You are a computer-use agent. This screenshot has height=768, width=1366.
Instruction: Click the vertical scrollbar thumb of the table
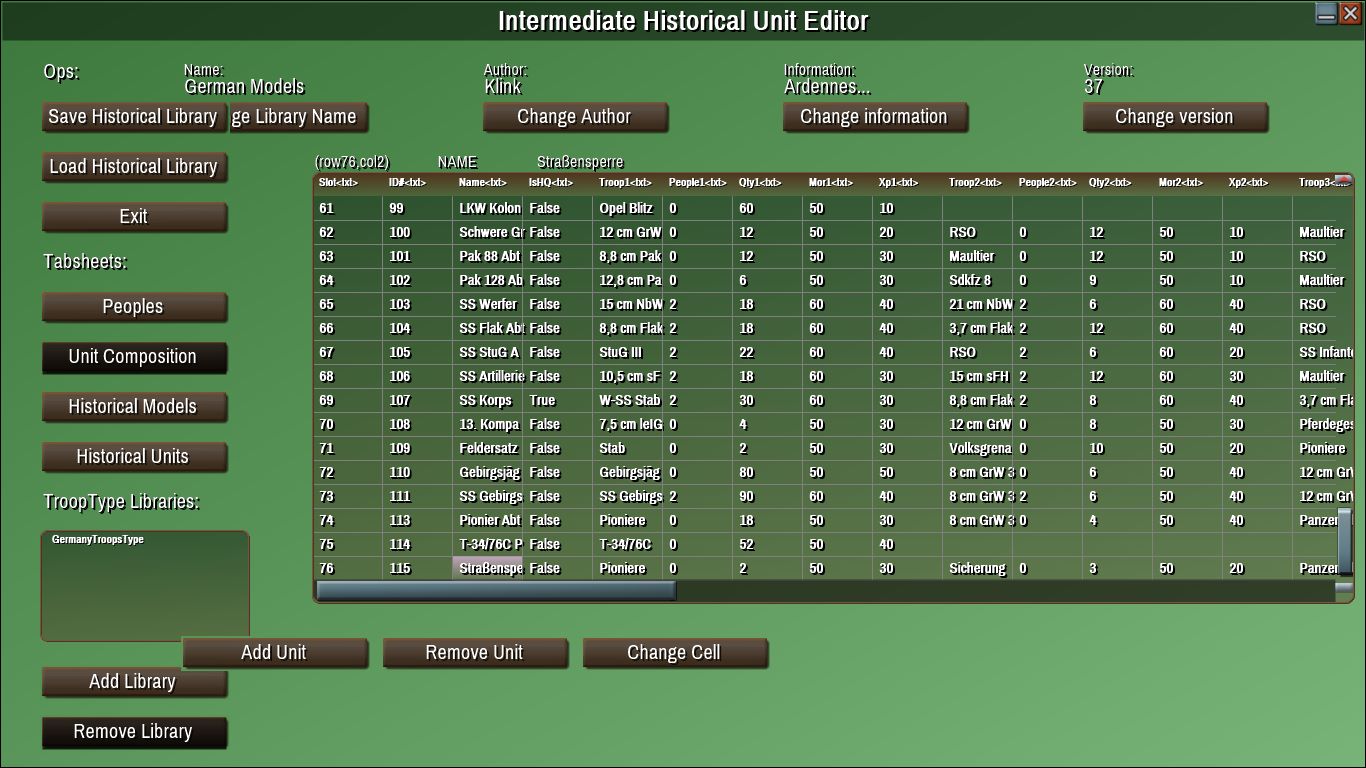pyautogui.click(x=1344, y=540)
